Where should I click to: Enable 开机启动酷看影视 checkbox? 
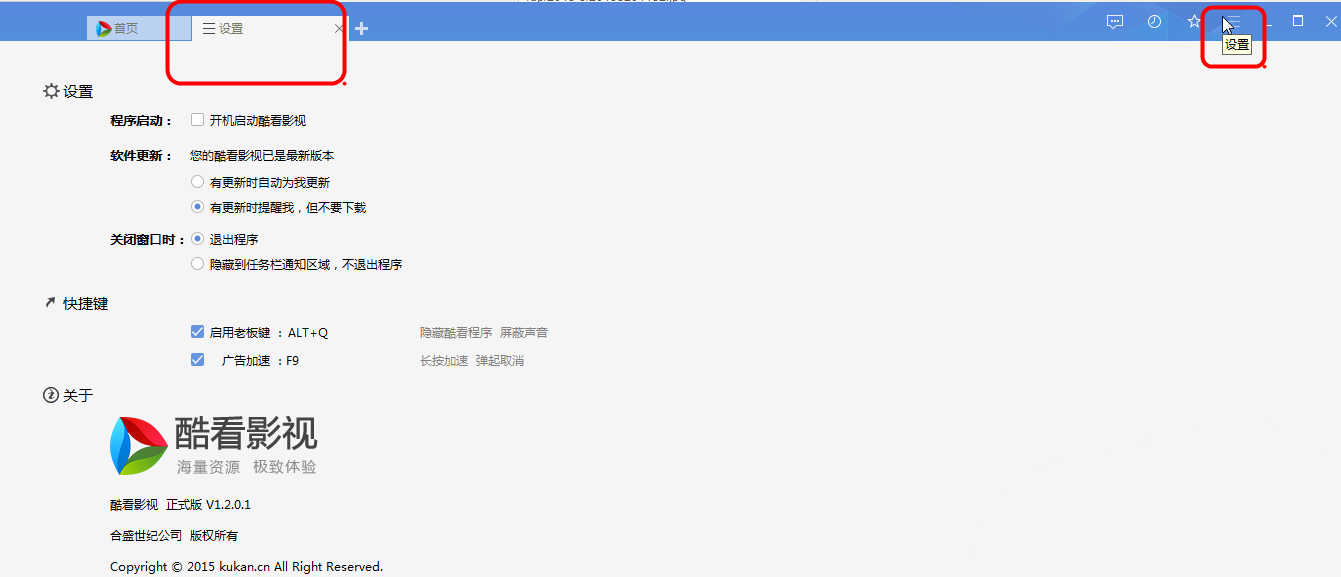click(x=197, y=120)
